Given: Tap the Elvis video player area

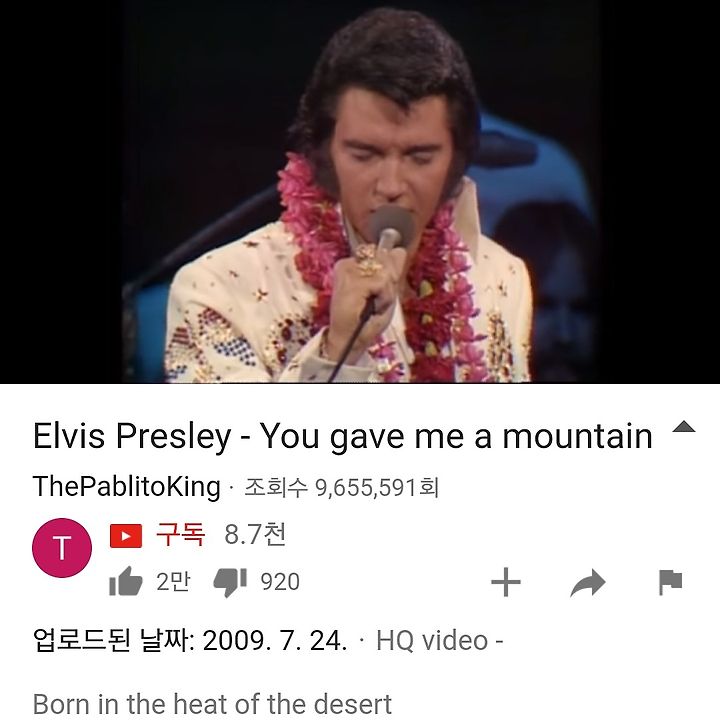Looking at the screenshot, I should click(360, 191).
